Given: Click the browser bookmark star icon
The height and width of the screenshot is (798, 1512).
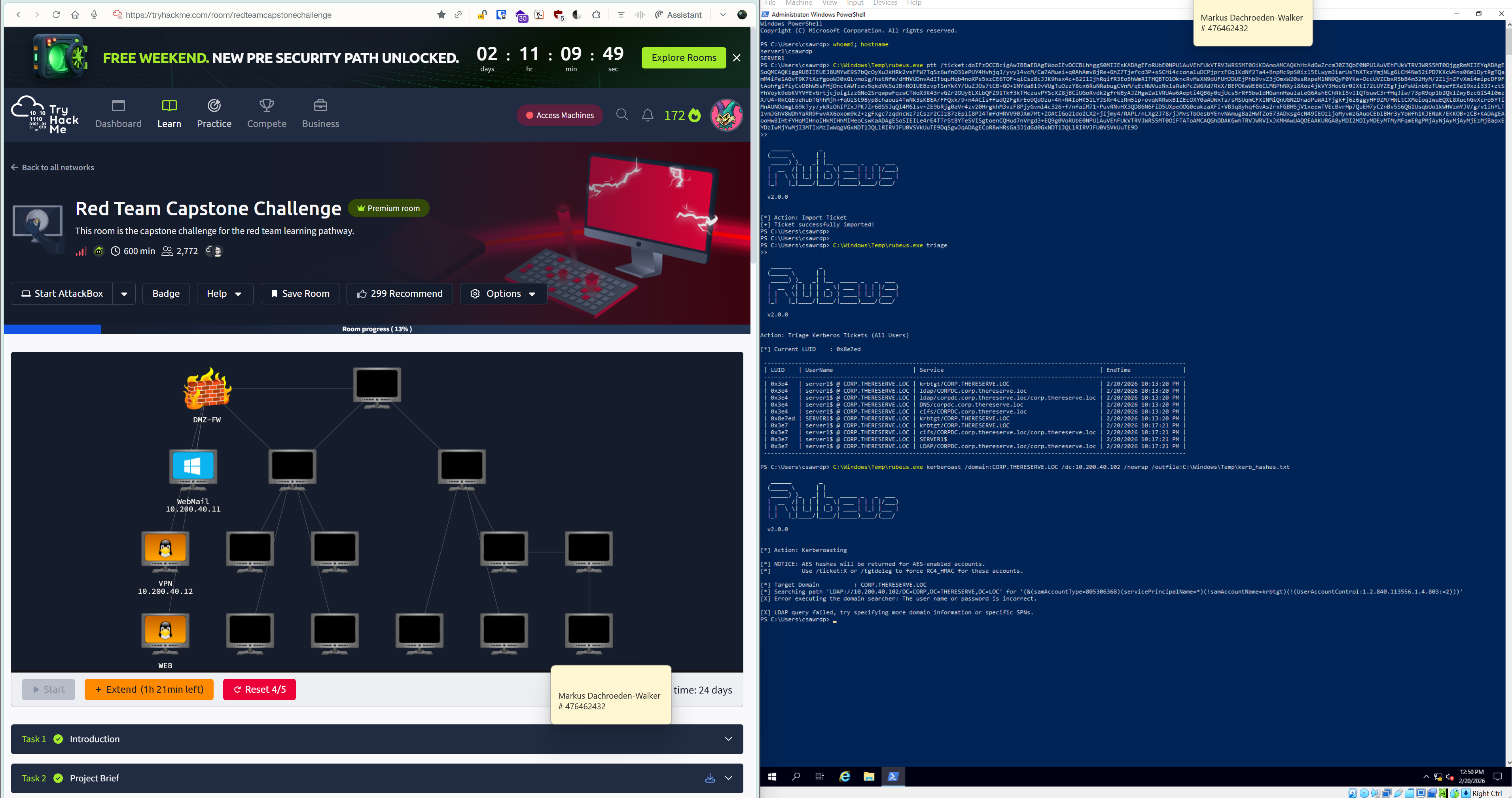Looking at the screenshot, I should [441, 15].
